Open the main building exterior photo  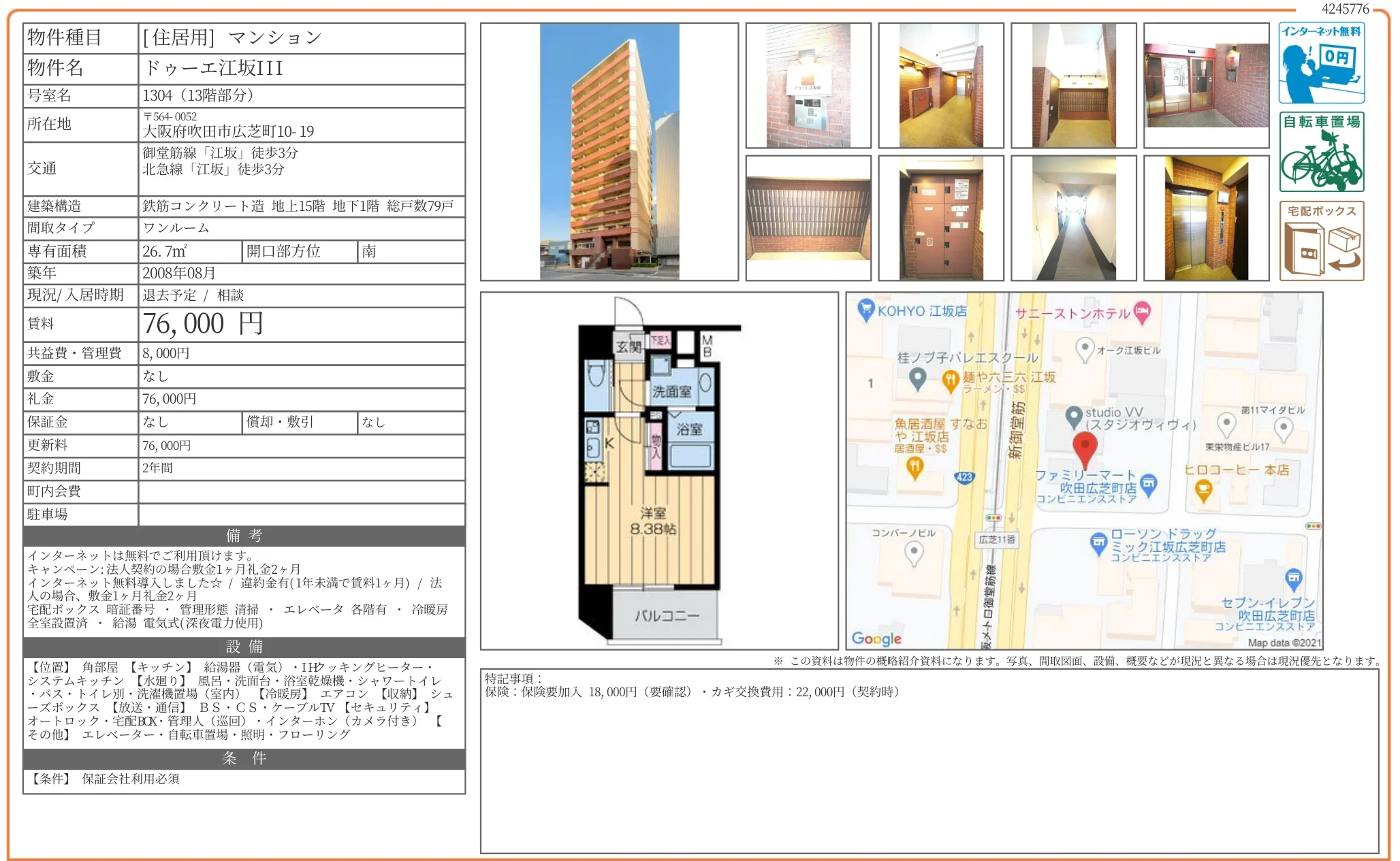tap(609, 152)
